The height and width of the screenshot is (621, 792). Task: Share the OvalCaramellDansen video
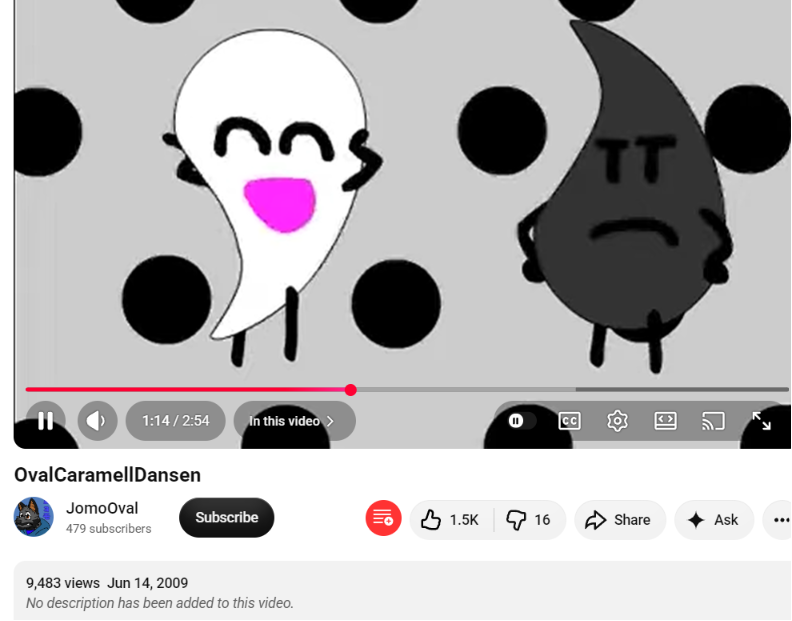coord(620,519)
